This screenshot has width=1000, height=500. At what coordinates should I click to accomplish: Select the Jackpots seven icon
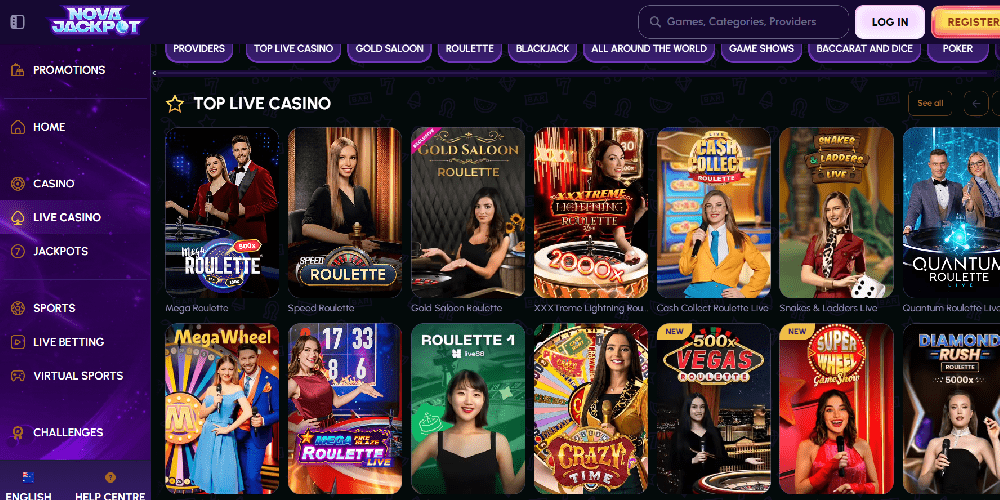[18, 251]
